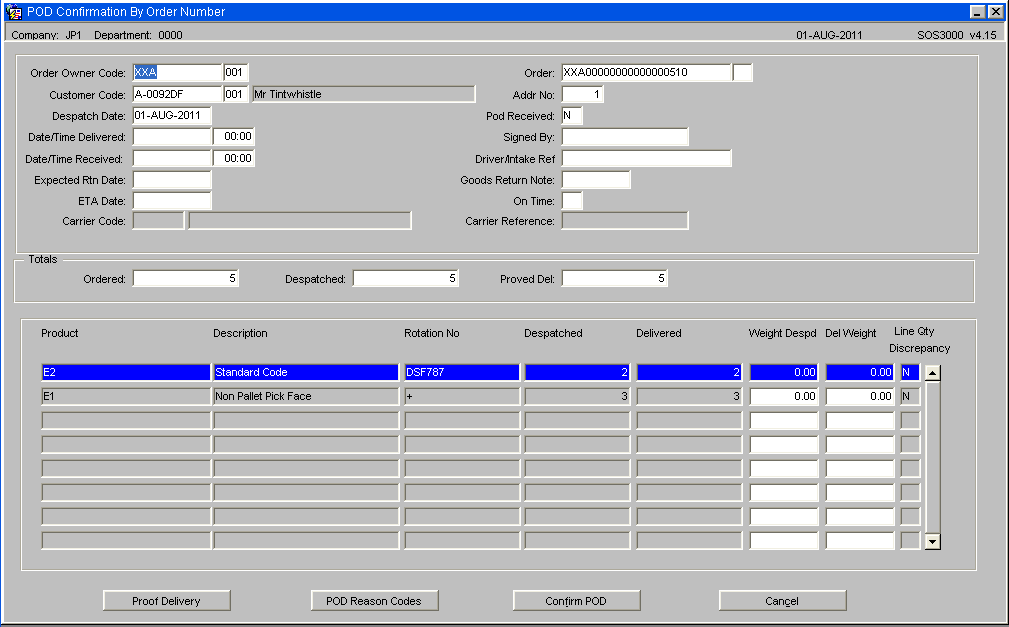Screen dimensions: 1009x627
Task: Click Line Qty Discrepancy field for E2
Action: (910, 372)
